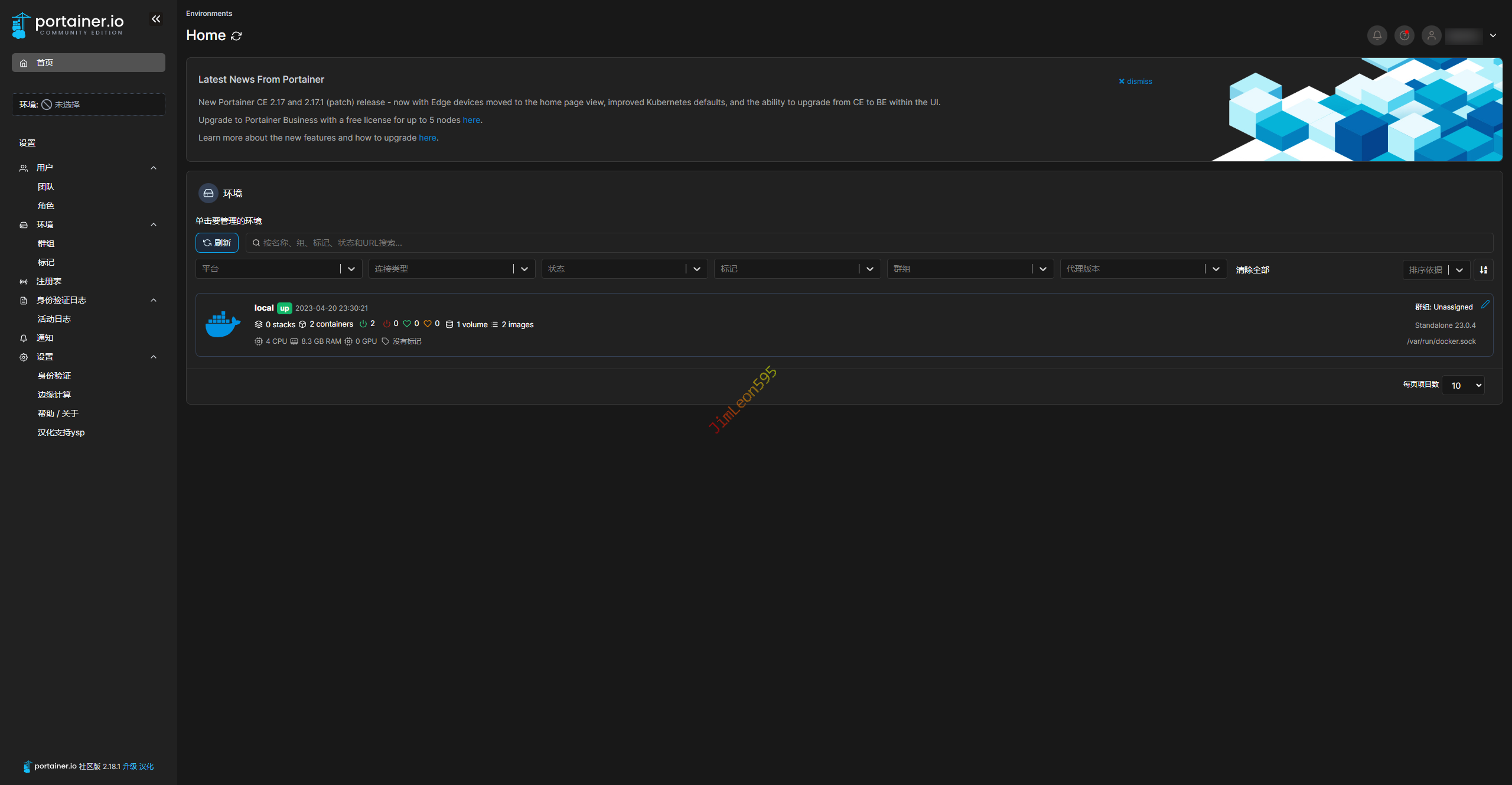Dismiss the Latest News banner
The image size is (1512, 785).
coord(1135,82)
